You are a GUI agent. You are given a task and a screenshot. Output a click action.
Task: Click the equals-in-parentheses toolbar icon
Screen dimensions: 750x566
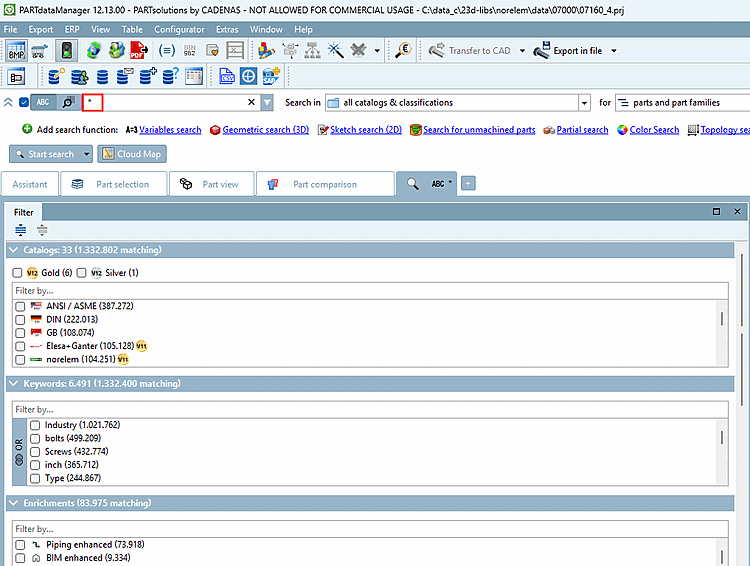pyautogui.click(x=166, y=50)
